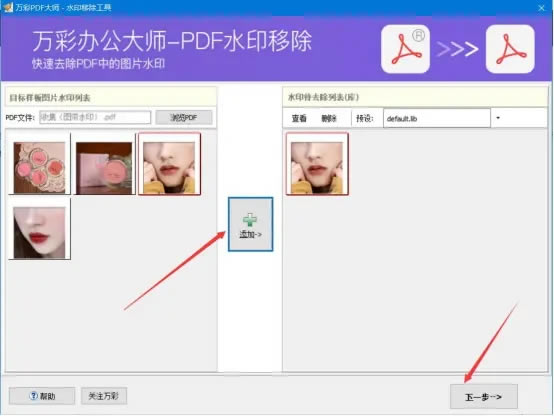This screenshot has height=416, width=554.
Task: Click the source PDF logo with R mark
Action: click(406, 49)
